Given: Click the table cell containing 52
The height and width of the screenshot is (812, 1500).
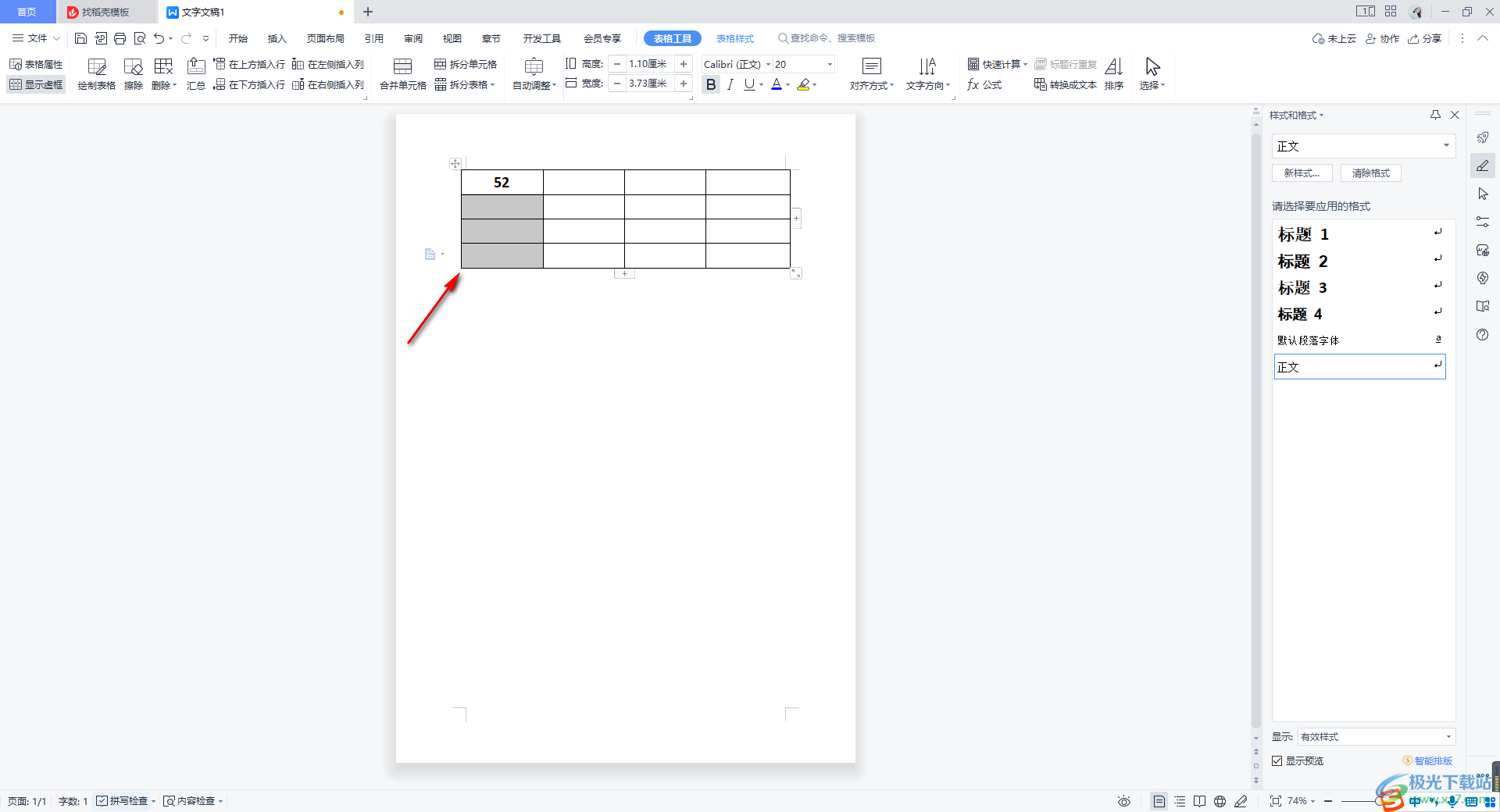Looking at the screenshot, I should pos(502,182).
